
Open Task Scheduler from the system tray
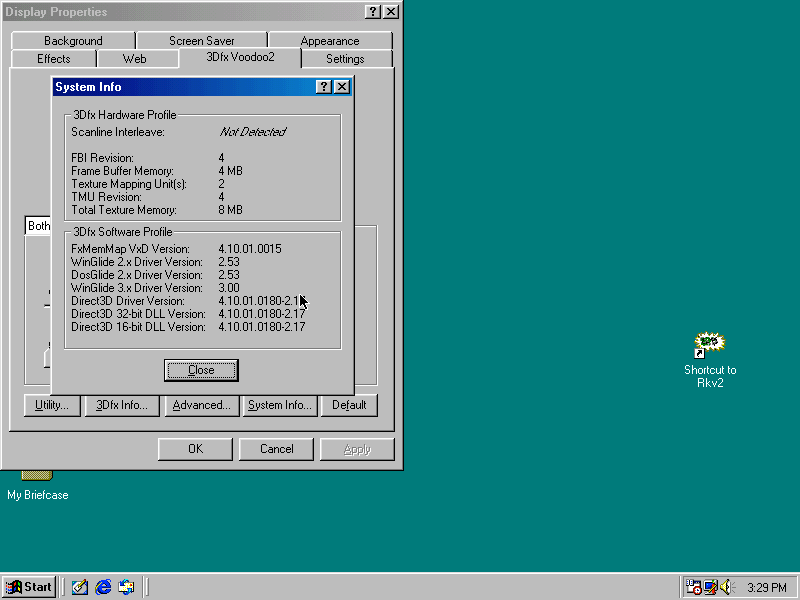point(693,587)
